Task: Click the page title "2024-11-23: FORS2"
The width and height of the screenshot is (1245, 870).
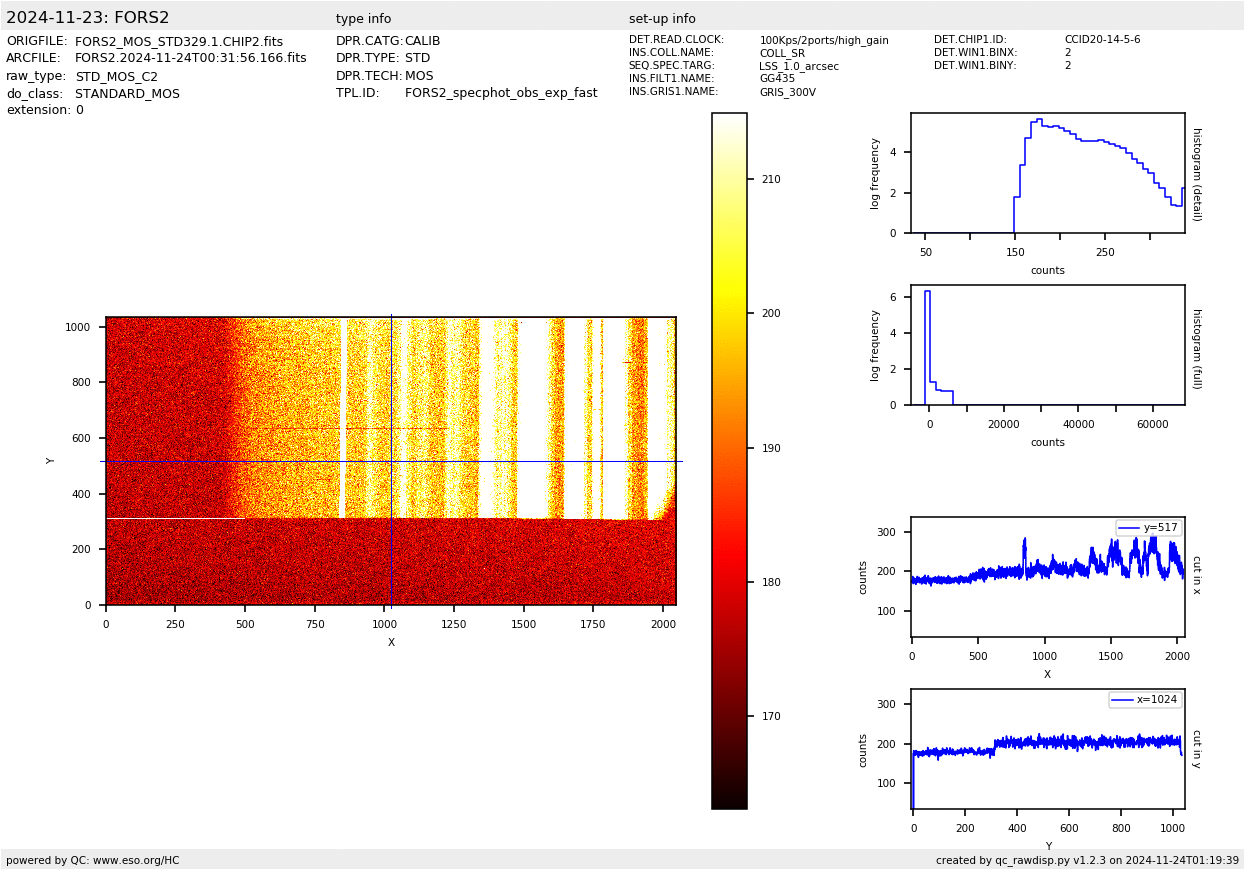Action: 88,18
